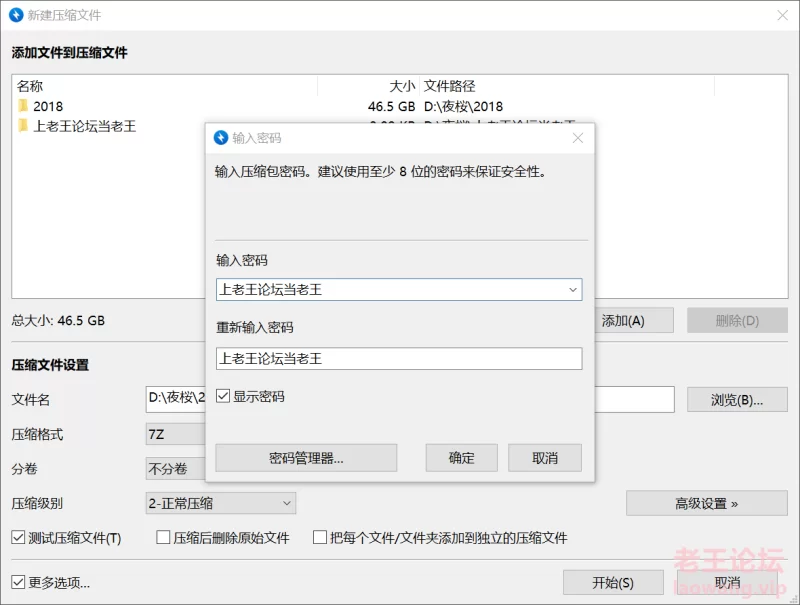Select the 上老王论坛当老王 folder icon
This screenshot has width=800, height=605.
(23, 126)
